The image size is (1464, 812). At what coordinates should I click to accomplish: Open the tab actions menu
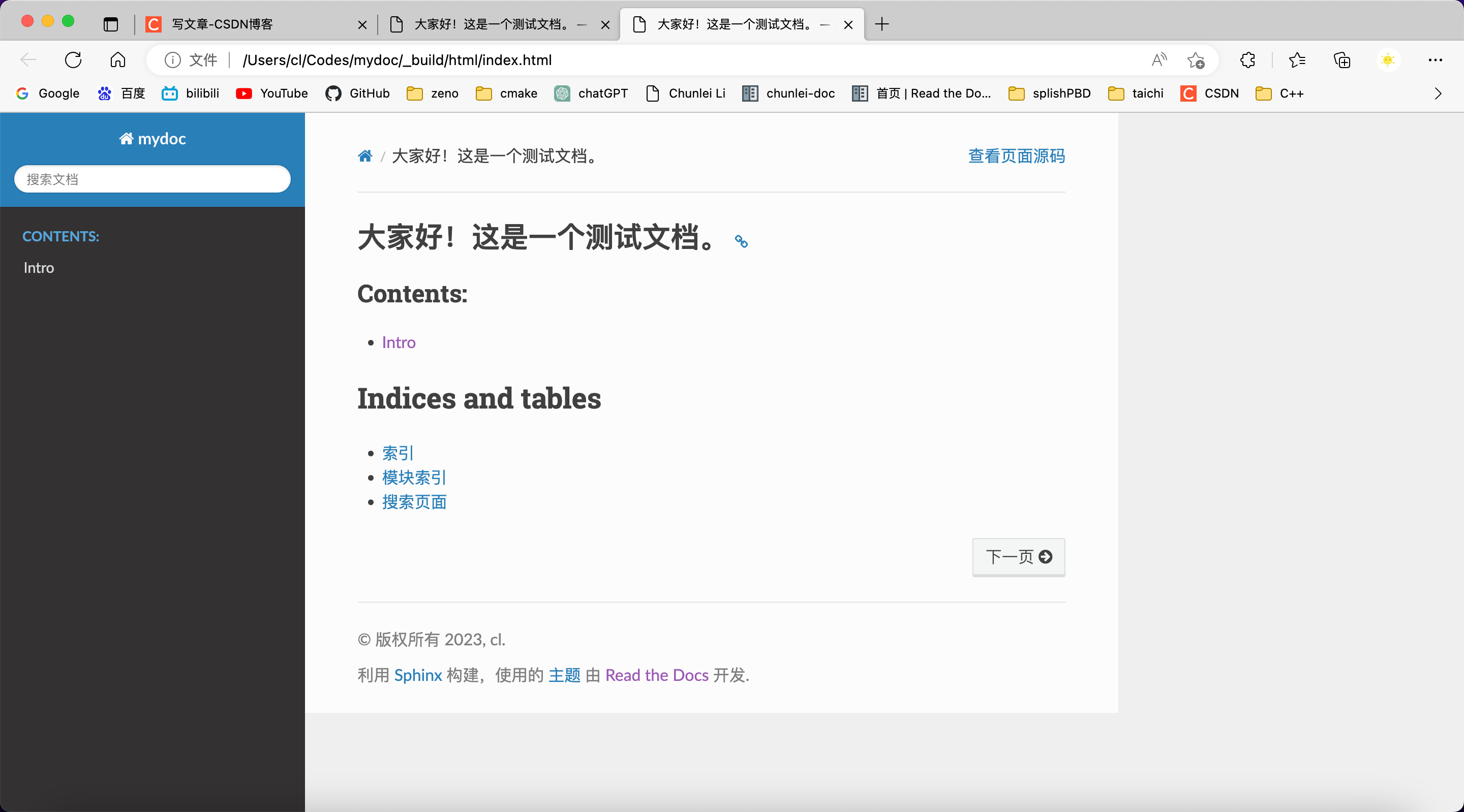[x=110, y=24]
